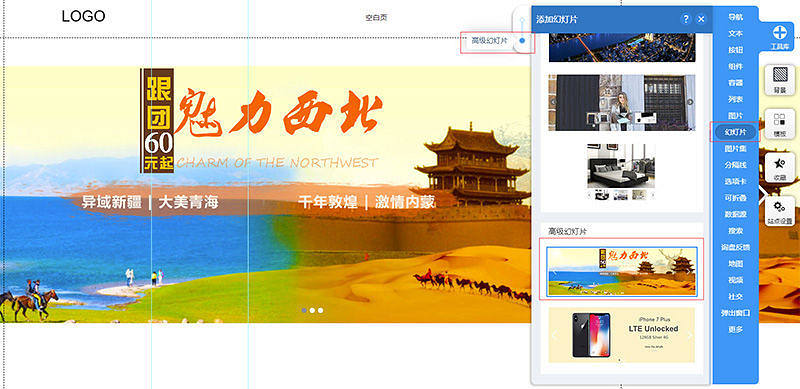Screen dimensions: 800x389
Task: Click the LOGO text in header
Action: coord(84,16)
